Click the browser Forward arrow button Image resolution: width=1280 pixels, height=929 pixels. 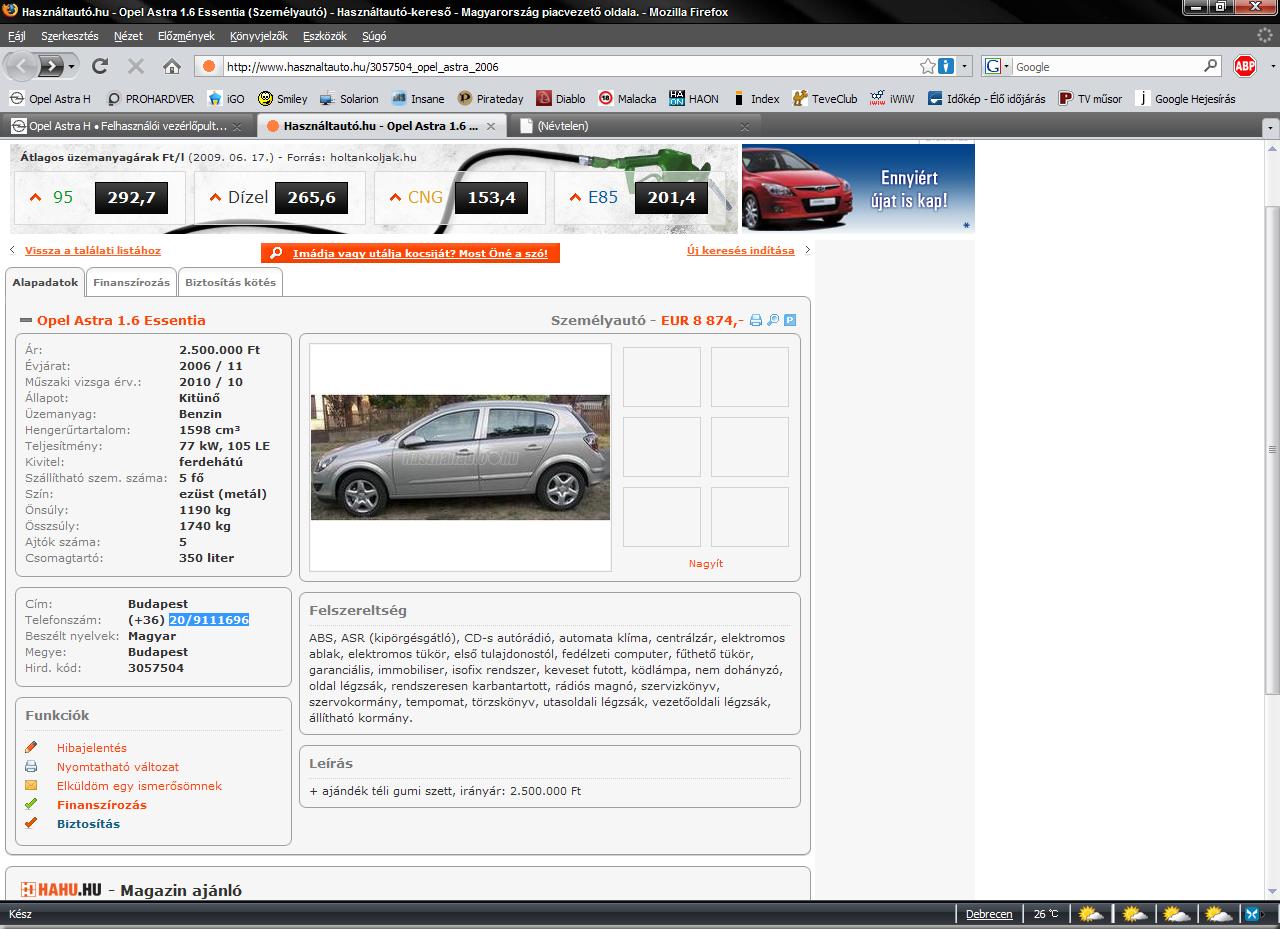51,66
